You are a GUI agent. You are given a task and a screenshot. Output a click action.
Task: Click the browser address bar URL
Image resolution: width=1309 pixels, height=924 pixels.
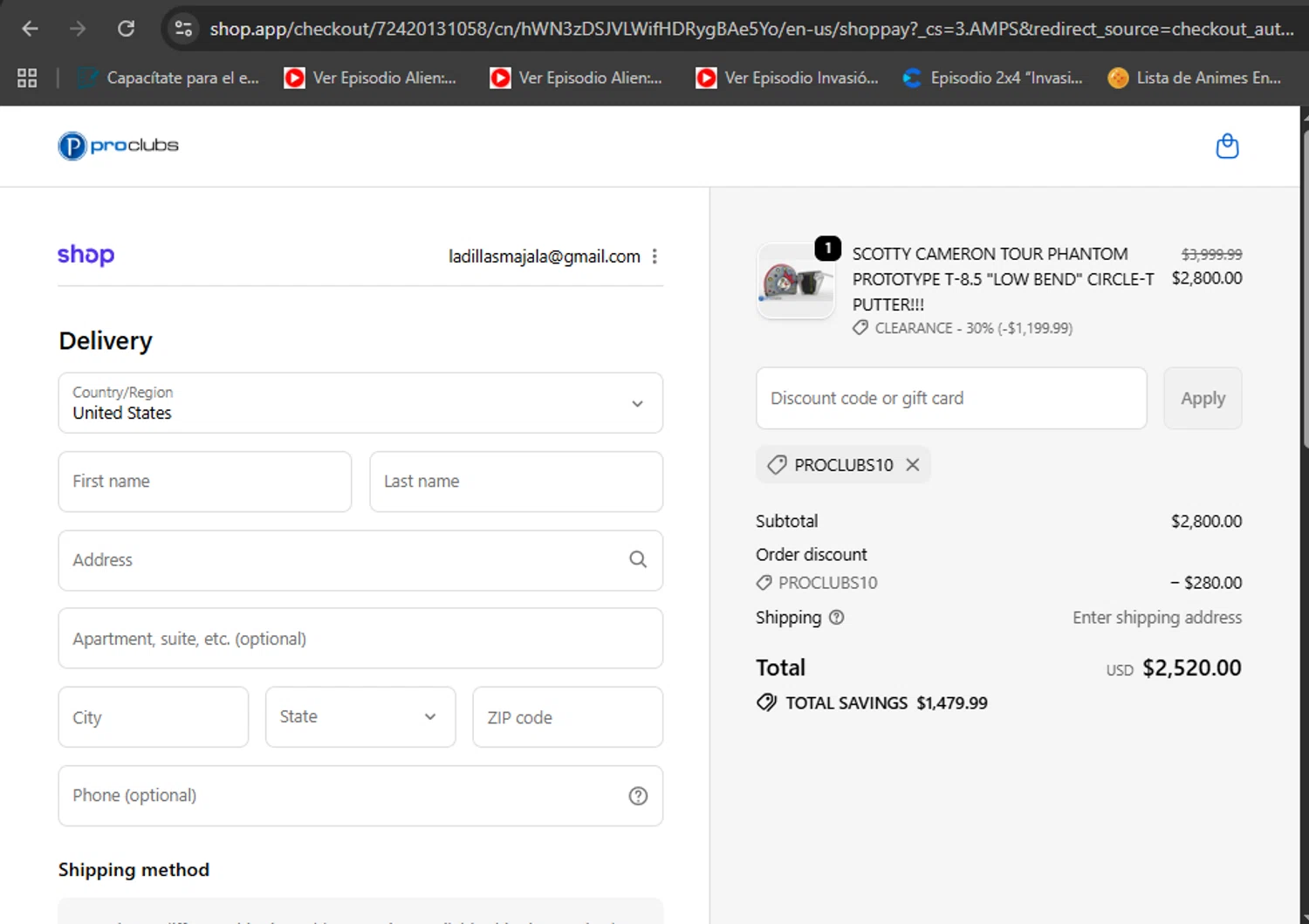(x=751, y=29)
